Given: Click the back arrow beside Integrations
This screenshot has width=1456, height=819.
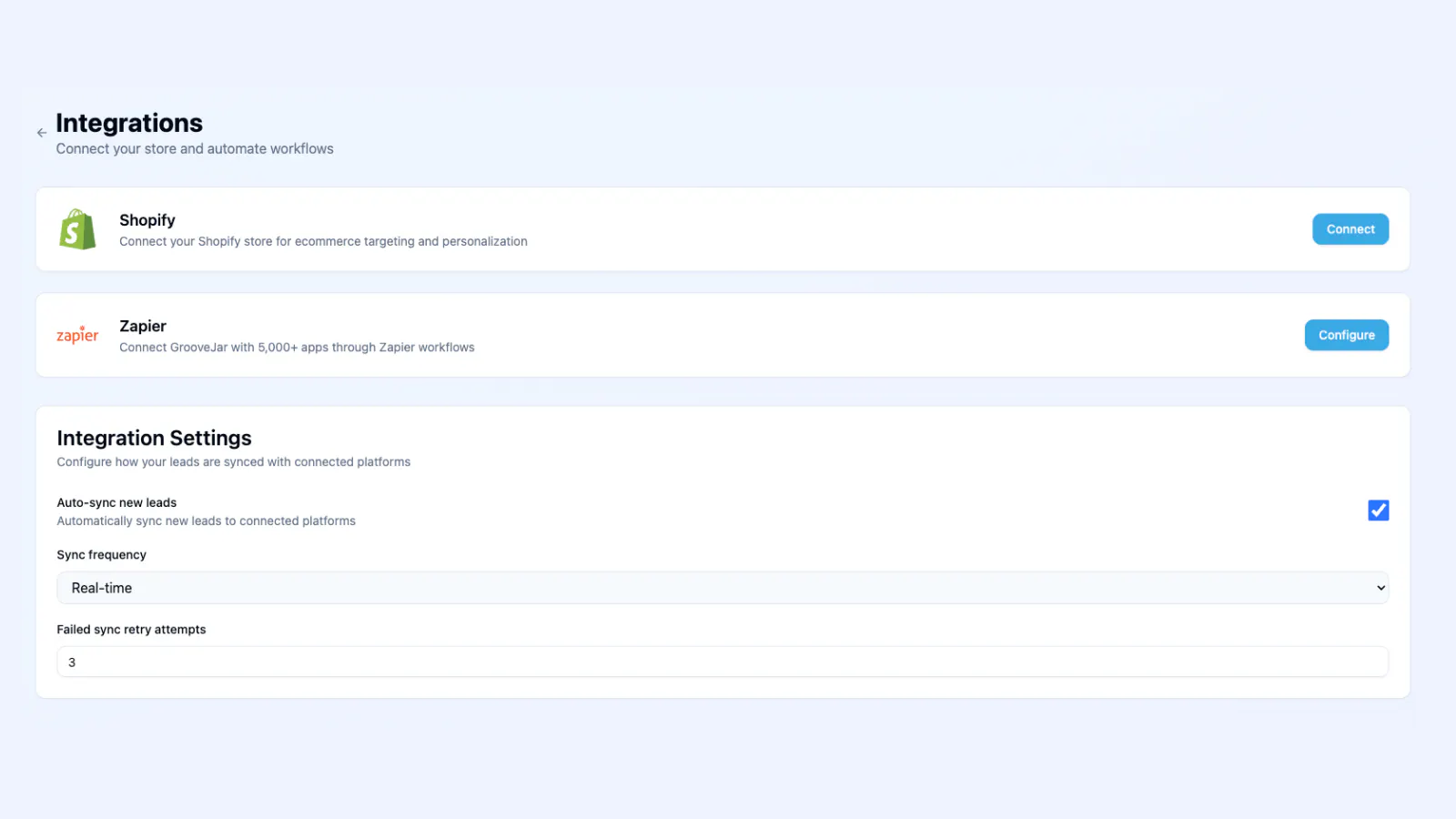Looking at the screenshot, I should [42, 133].
